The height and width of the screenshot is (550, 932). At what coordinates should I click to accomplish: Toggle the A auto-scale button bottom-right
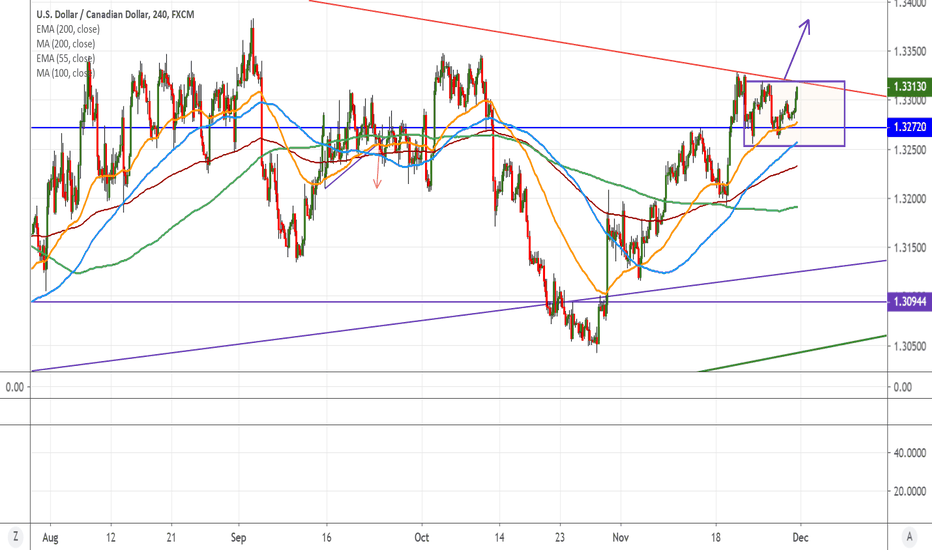[x=909, y=536]
